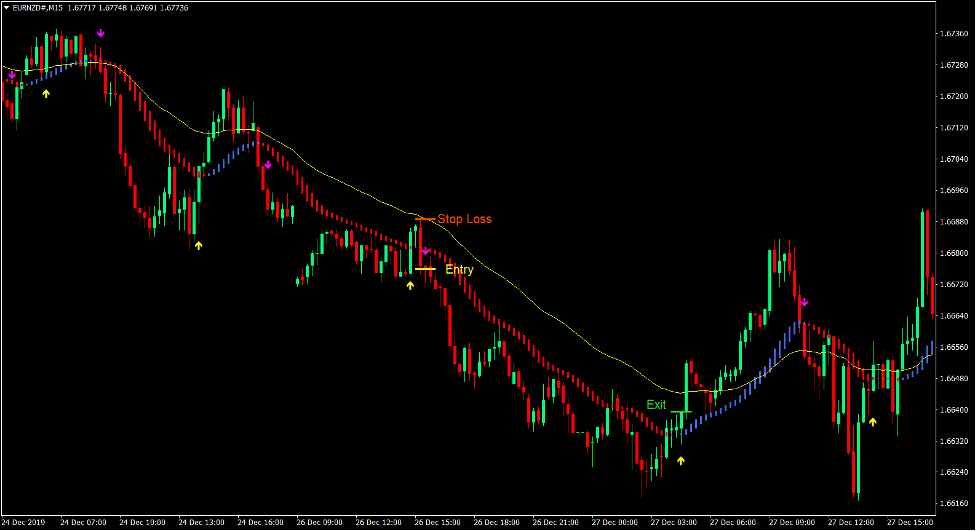Viewport: 977px width, 531px height.
Task: Click the 24 Dec 2019 date on time axis
Action: pos(25,522)
